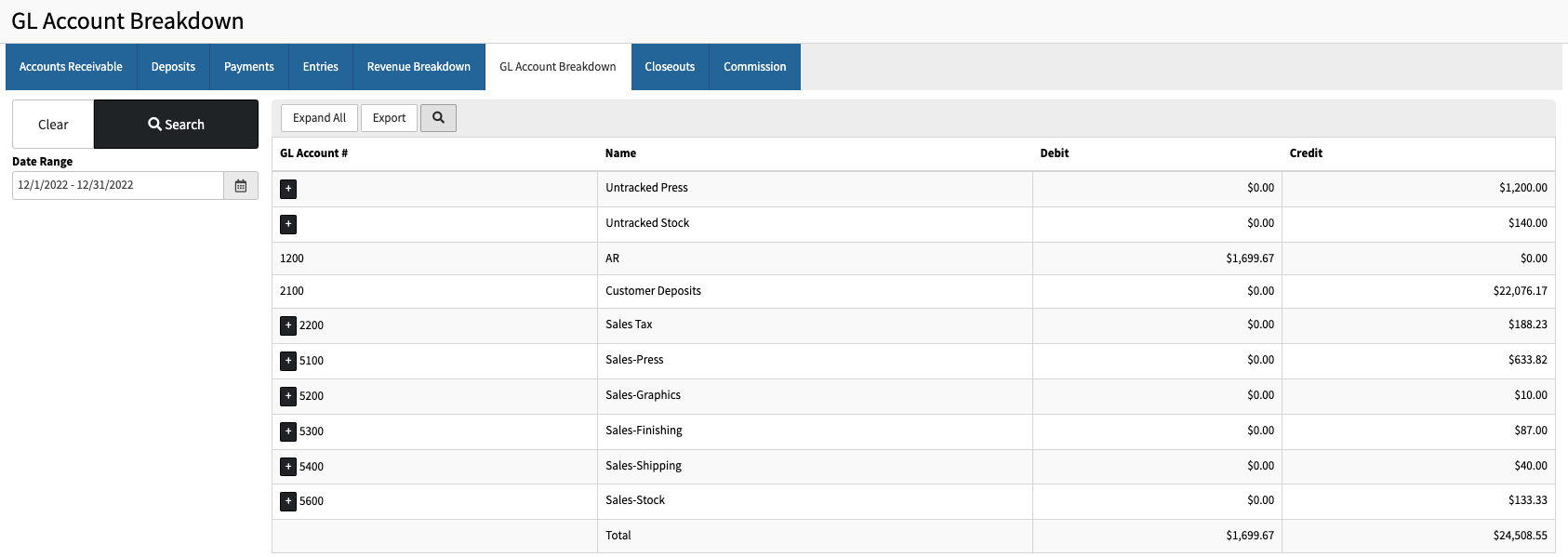Open the date range calendar picker icon
Image resolution: width=1568 pixels, height=557 pixels.
click(x=241, y=185)
